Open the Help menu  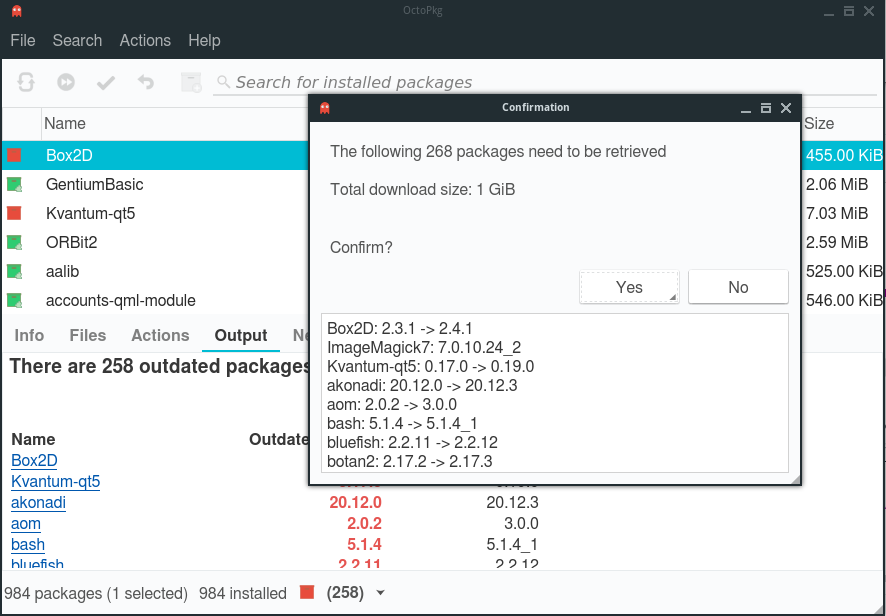pyautogui.click(x=204, y=41)
